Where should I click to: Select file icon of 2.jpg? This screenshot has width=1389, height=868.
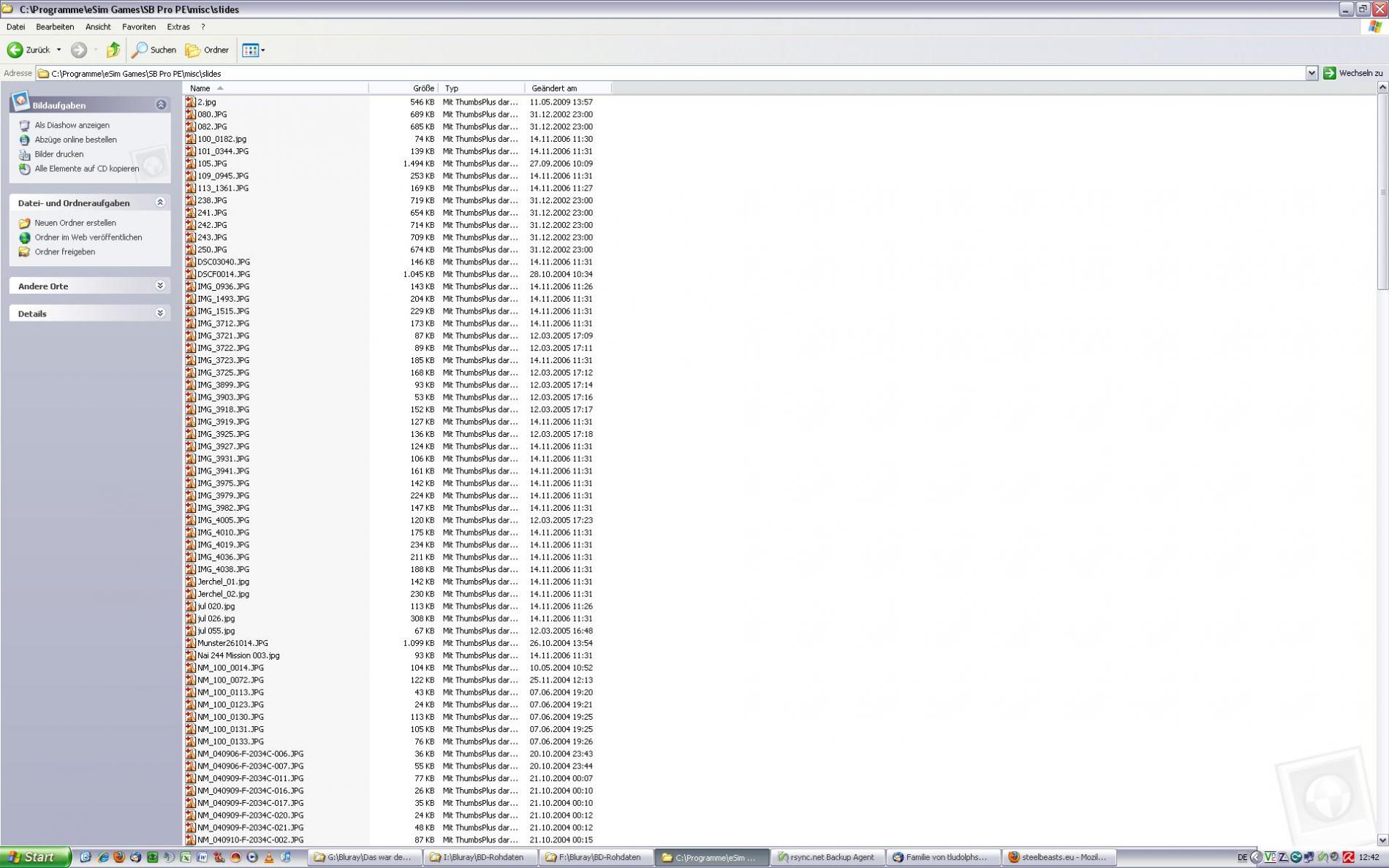[x=190, y=102]
